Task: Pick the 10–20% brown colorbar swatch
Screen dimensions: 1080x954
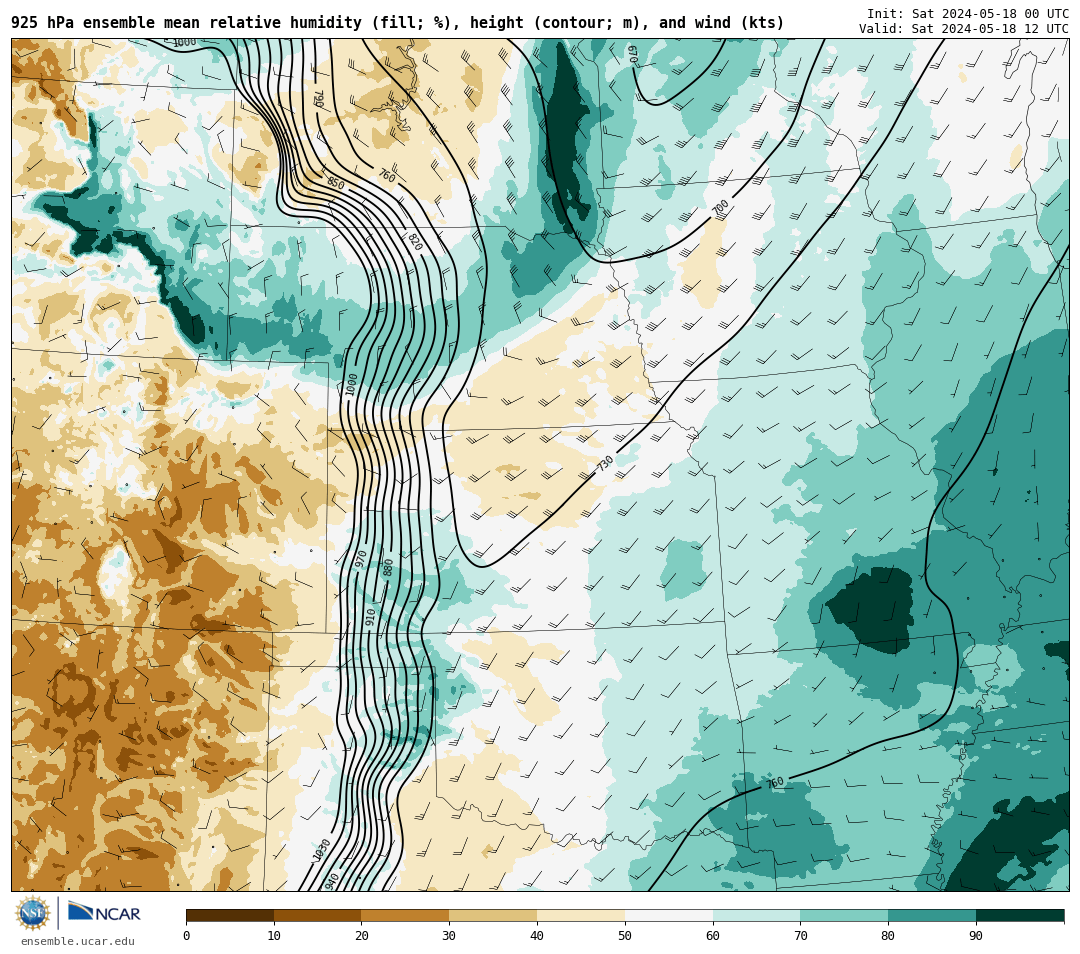Action: pyautogui.click(x=318, y=915)
